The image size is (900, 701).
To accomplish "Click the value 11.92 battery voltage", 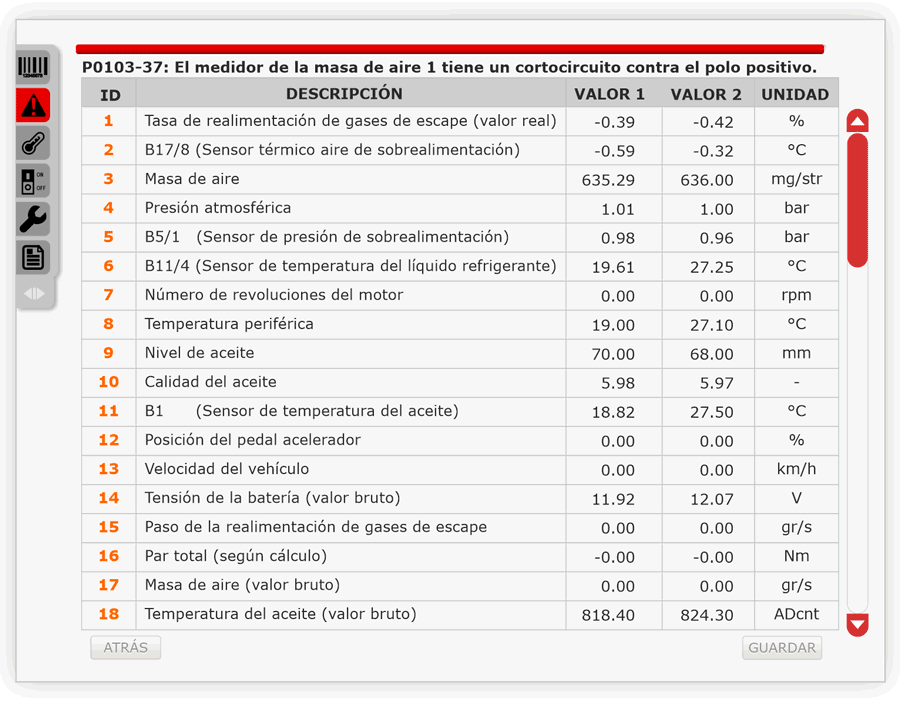I will pyautogui.click(x=613, y=499).
